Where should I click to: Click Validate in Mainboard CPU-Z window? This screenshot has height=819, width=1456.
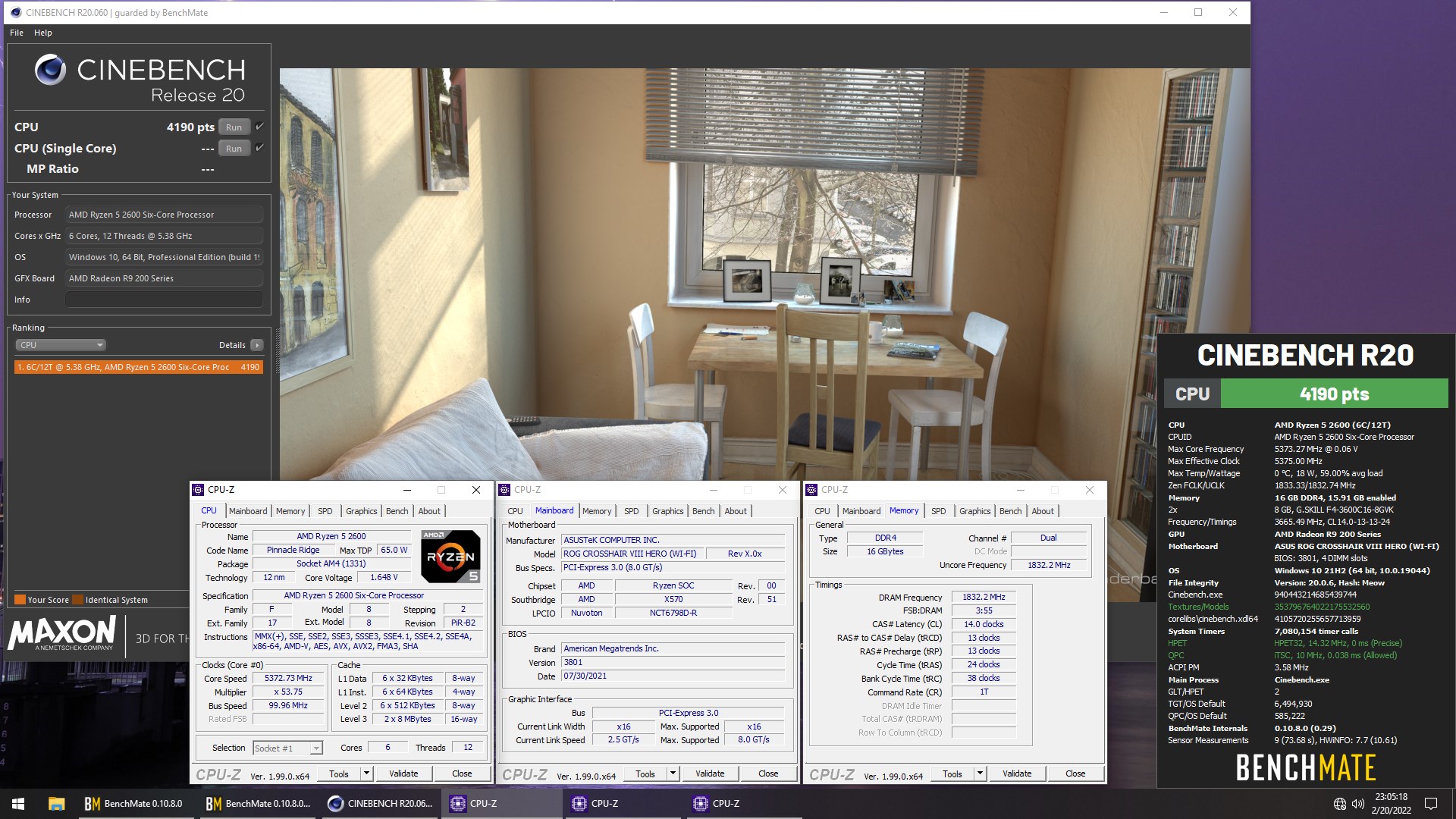(x=710, y=773)
